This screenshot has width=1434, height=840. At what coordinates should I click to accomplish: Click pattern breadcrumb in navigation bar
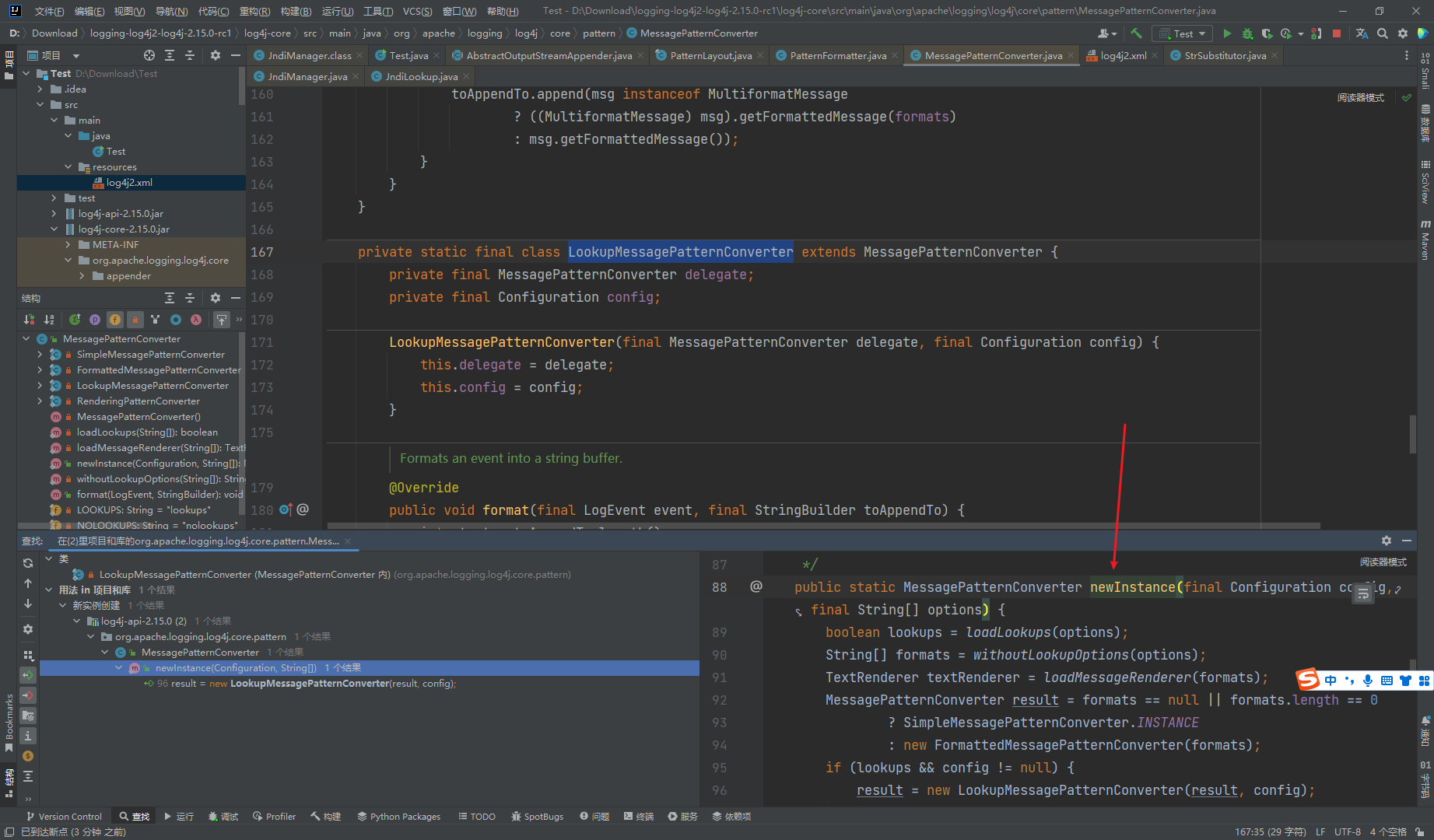coord(598,33)
